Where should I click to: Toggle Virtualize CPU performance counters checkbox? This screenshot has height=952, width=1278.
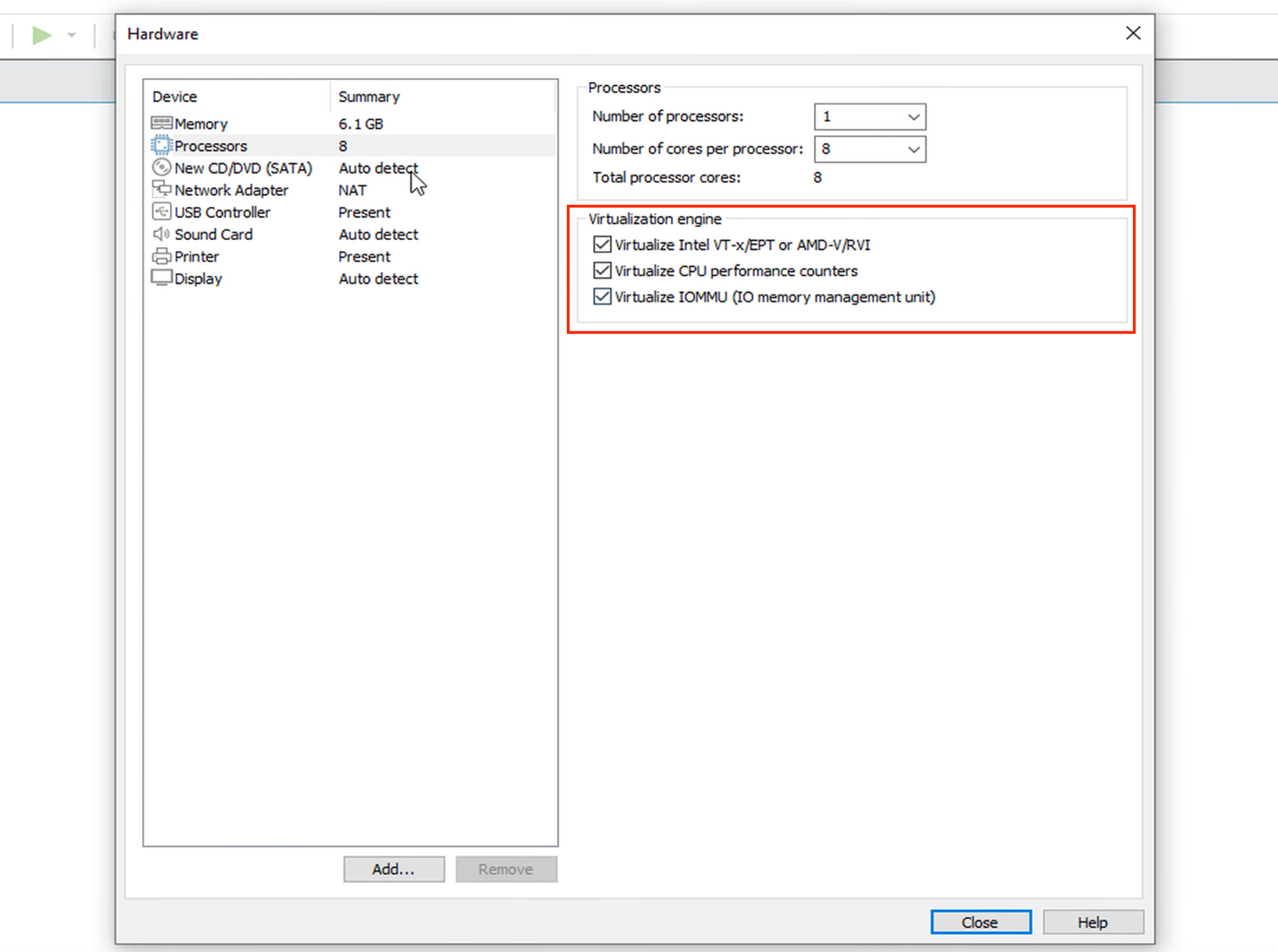pyautogui.click(x=603, y=270)
